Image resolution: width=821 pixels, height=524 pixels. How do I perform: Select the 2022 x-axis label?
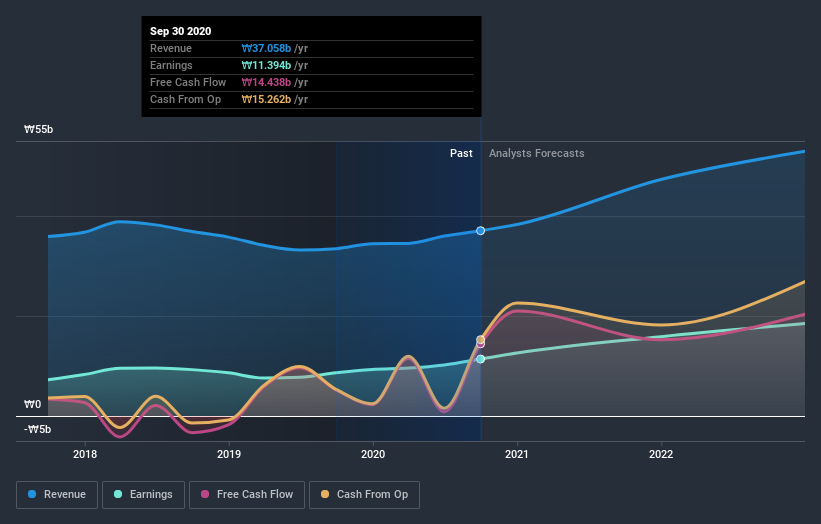point(661,454)
